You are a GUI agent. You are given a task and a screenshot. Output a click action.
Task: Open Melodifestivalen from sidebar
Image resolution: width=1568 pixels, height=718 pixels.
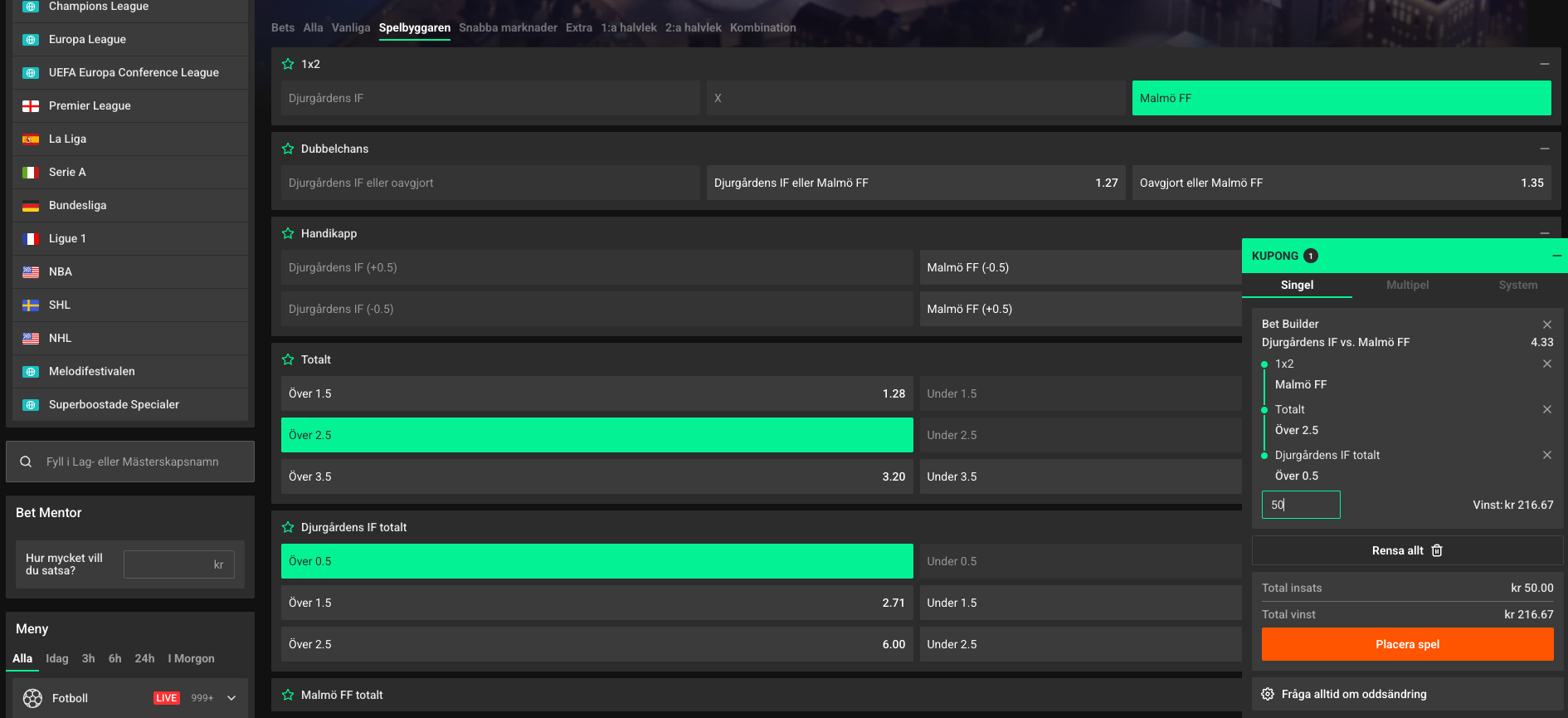click(x=130, y=371)
